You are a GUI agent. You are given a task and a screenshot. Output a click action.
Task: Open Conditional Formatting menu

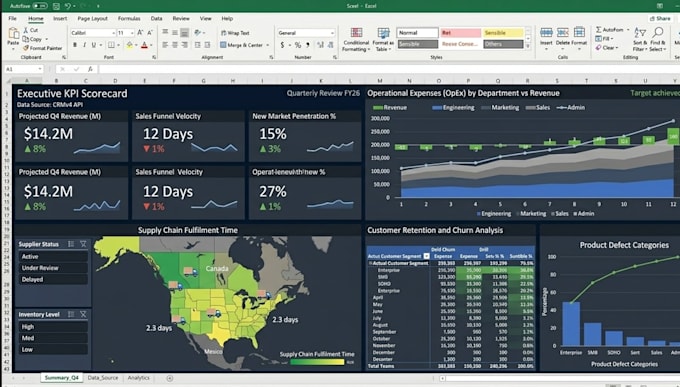tap(356, 39)
